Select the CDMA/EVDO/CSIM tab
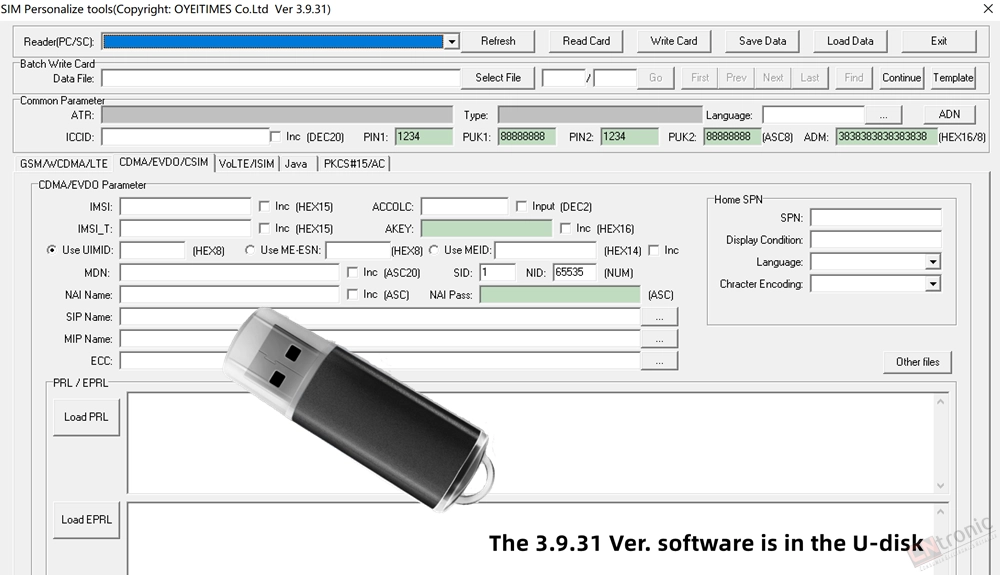 pyautogui.click(x=164, y=163)
